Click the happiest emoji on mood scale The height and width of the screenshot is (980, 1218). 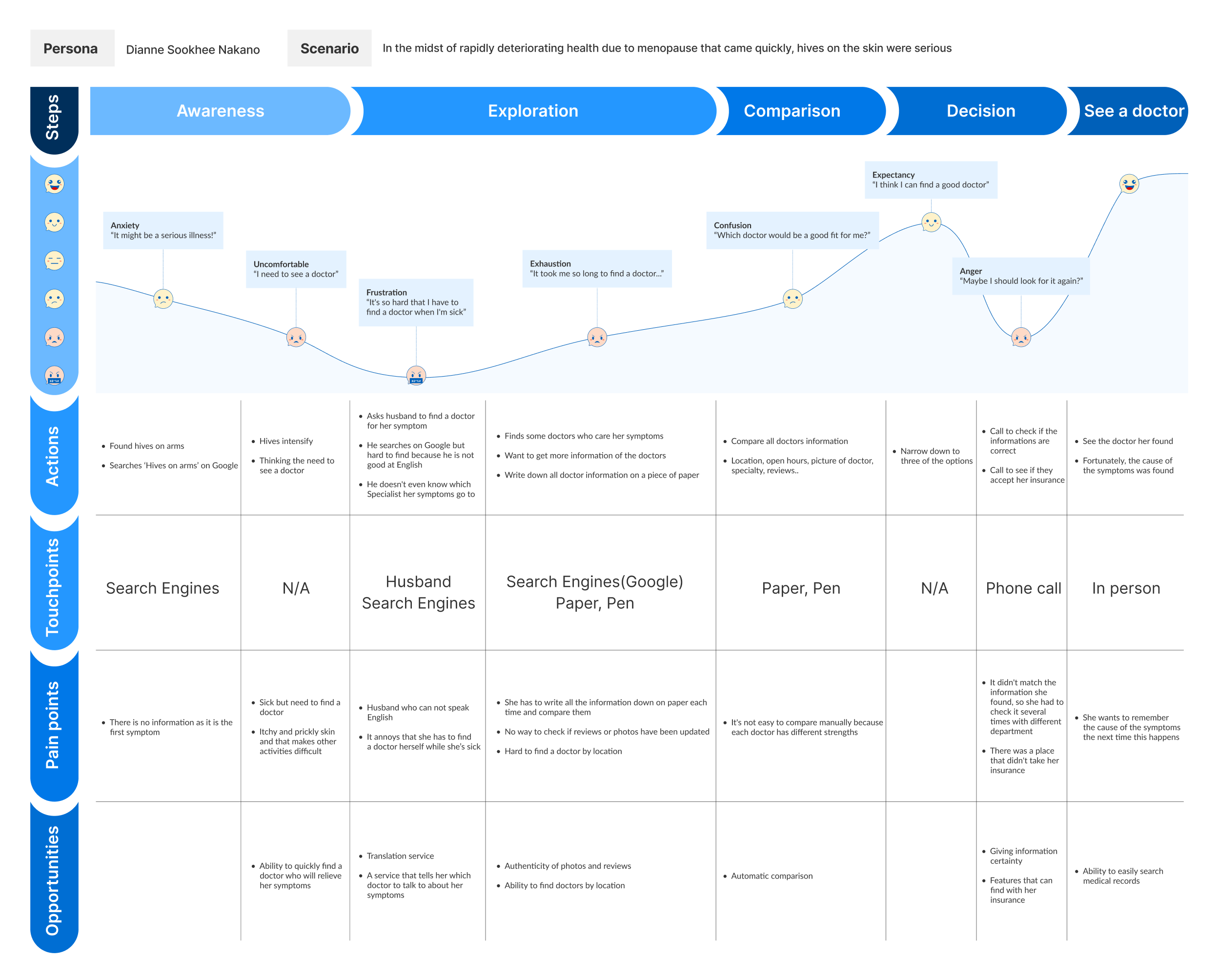(54, 184)
